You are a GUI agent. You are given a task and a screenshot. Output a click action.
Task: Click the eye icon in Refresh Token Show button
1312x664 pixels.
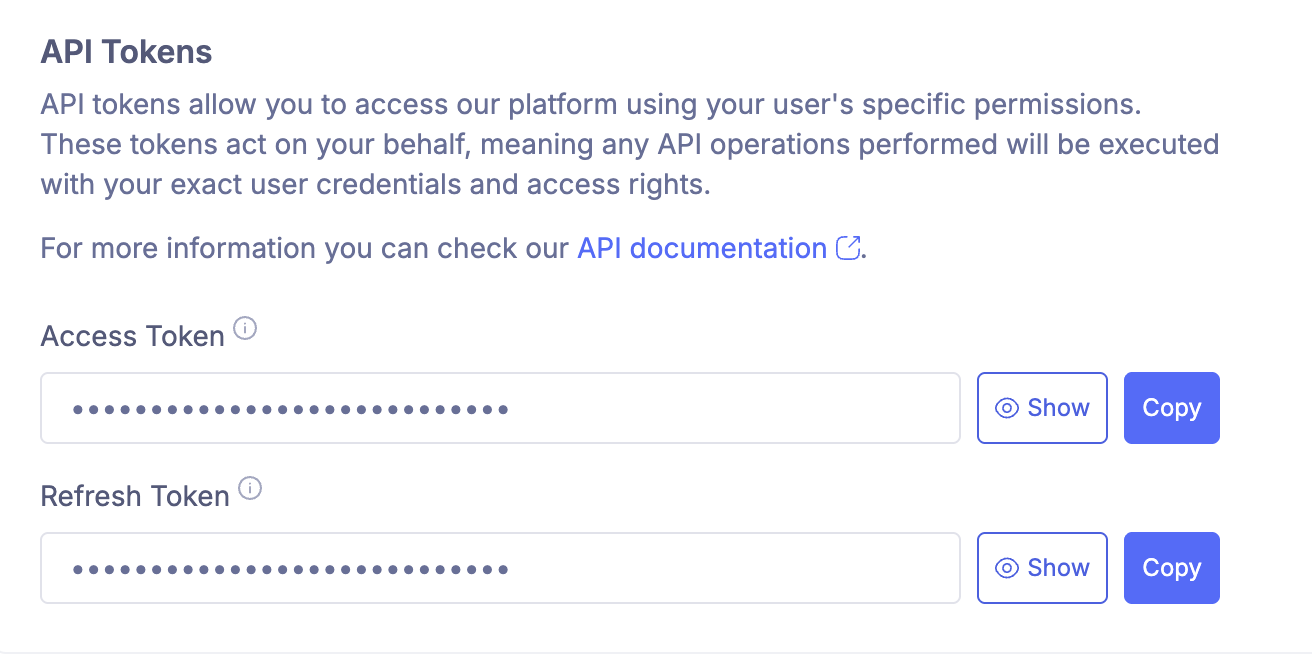1009,567
